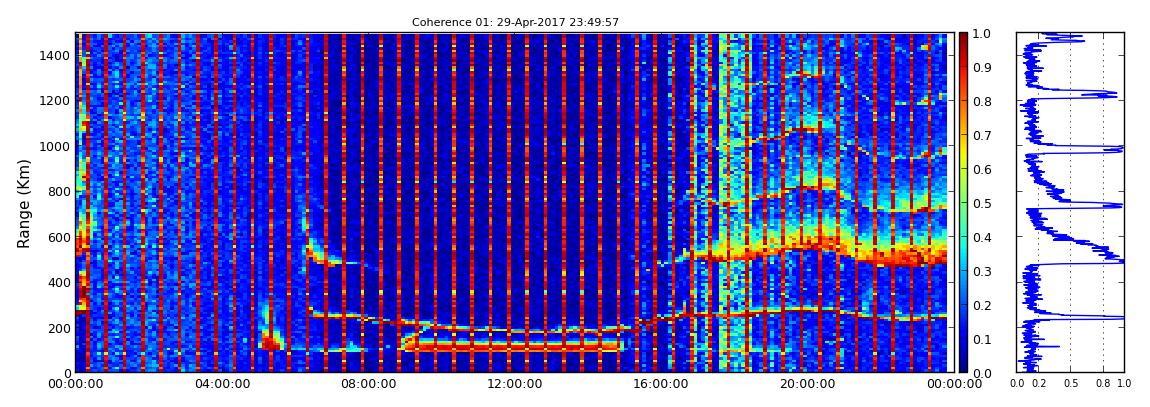Click the 0.3 colorbar tick label
The image size is (1150, 407).
[x=981, y=271]
